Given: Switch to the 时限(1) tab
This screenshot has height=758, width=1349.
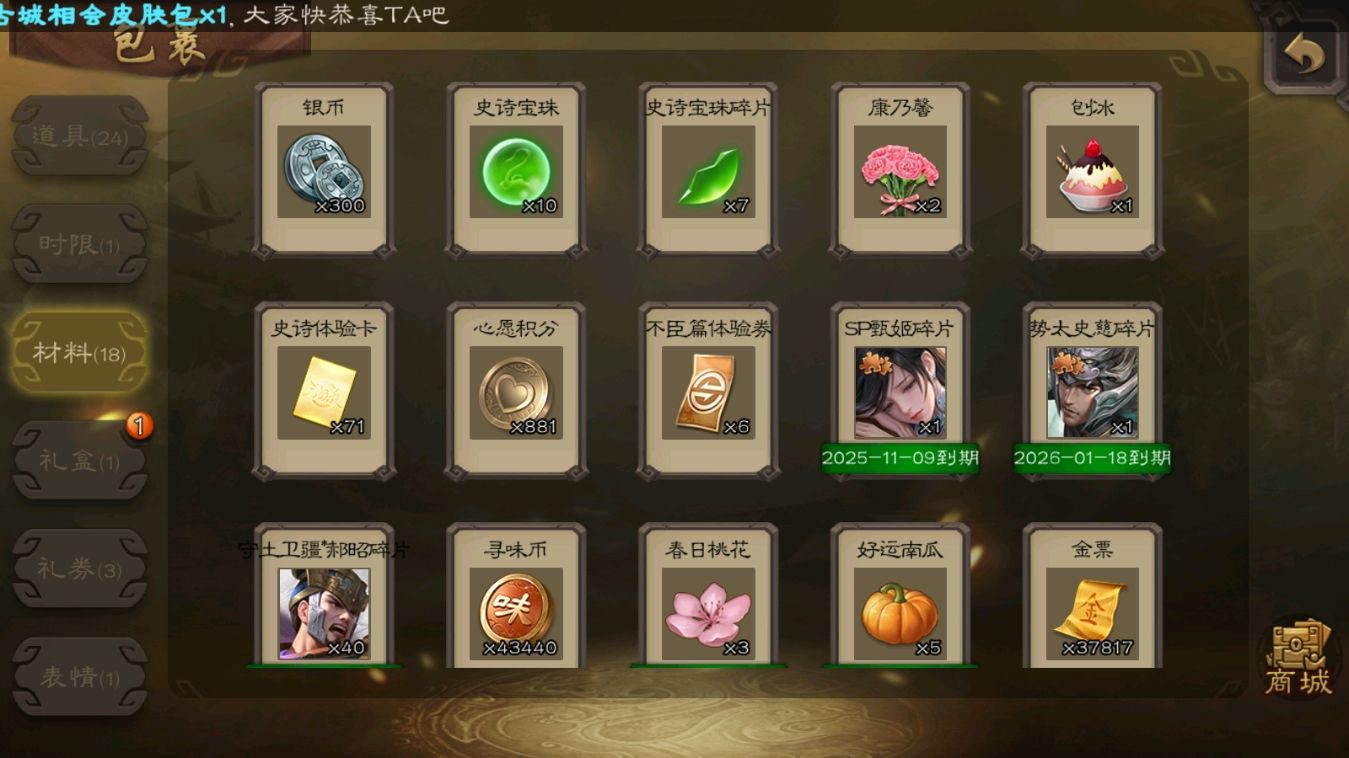Looking at the screenshot, I should tap(80, 244).
